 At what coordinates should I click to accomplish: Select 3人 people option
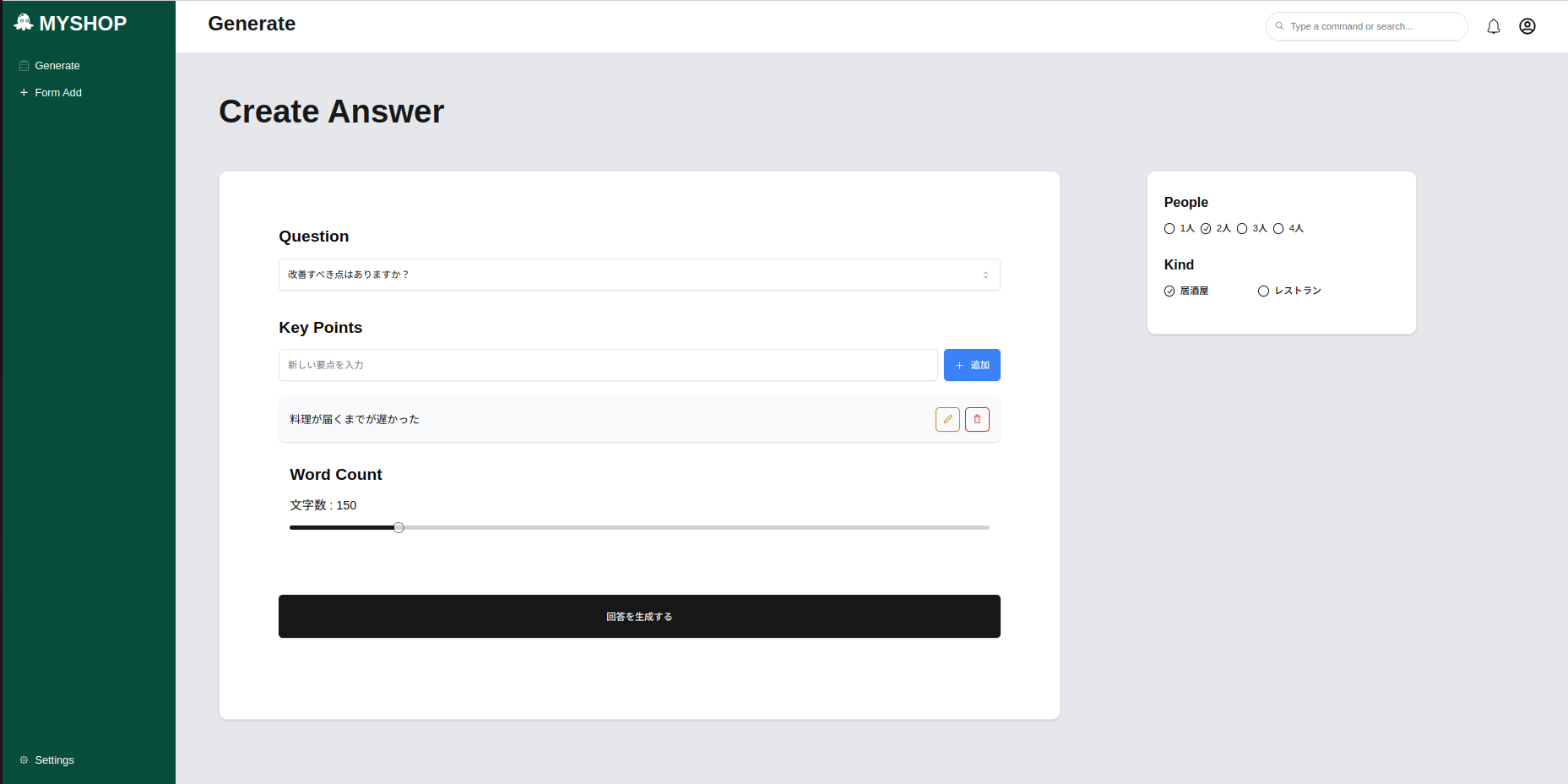(x=1242, y=228)
